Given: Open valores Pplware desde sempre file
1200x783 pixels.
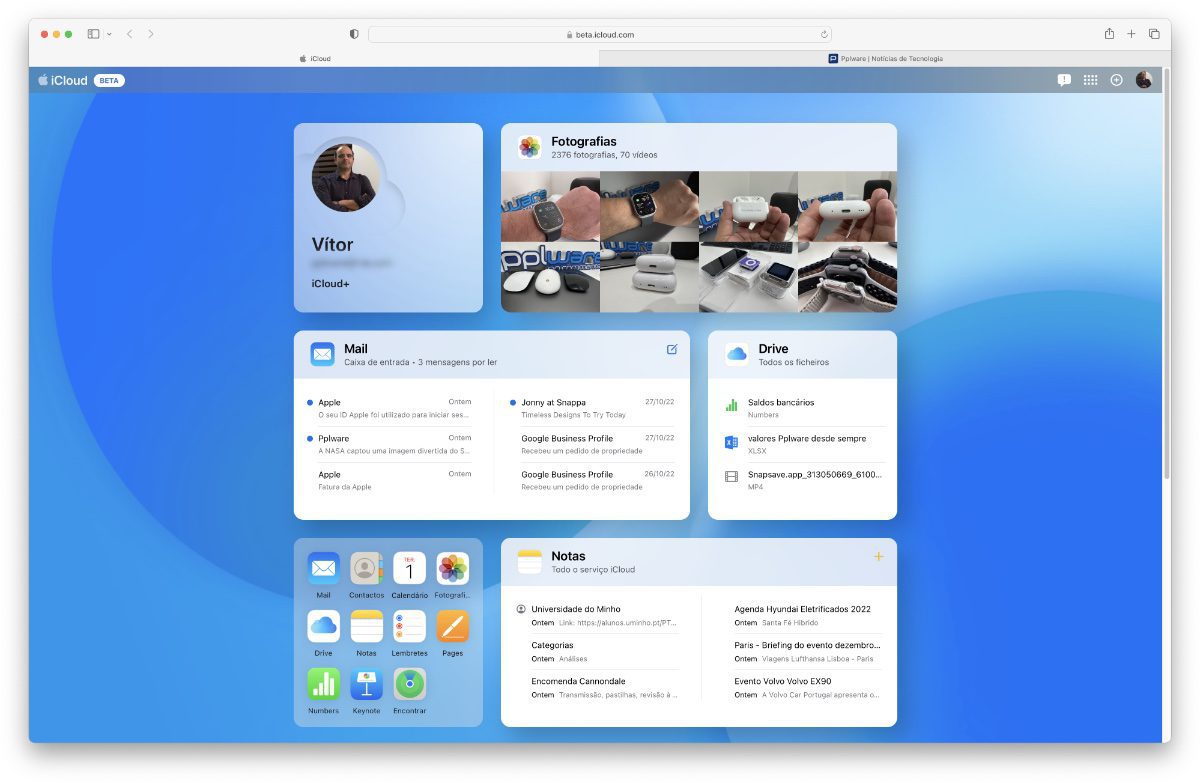Looking at the screenshot, I should (803, 444).
